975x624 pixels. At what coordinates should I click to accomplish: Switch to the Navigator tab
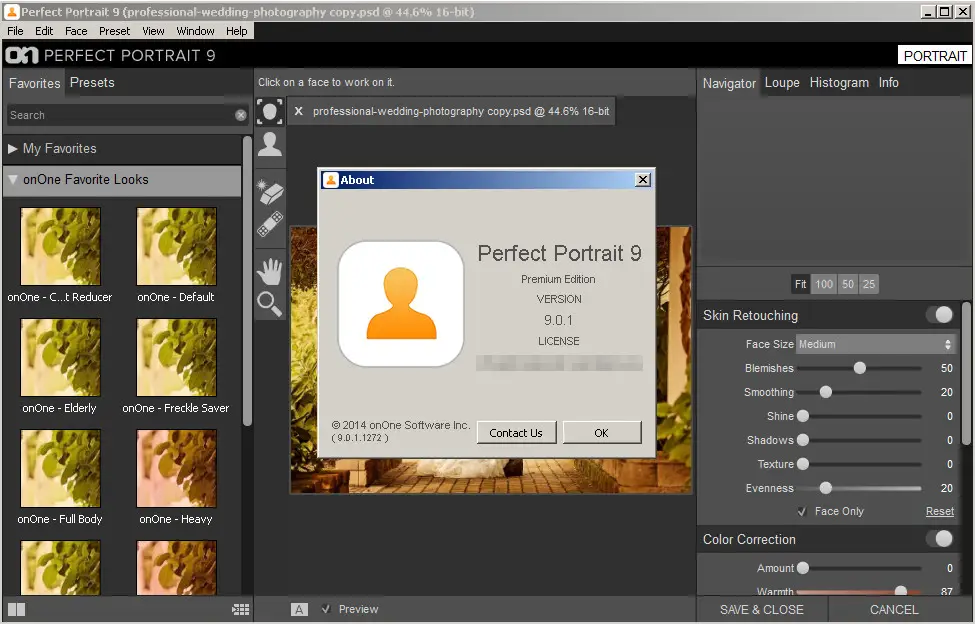[x=729, y=83]
